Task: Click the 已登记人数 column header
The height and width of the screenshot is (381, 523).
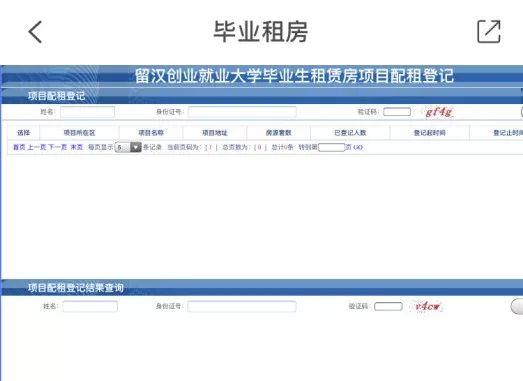Action: pos(350,133)
